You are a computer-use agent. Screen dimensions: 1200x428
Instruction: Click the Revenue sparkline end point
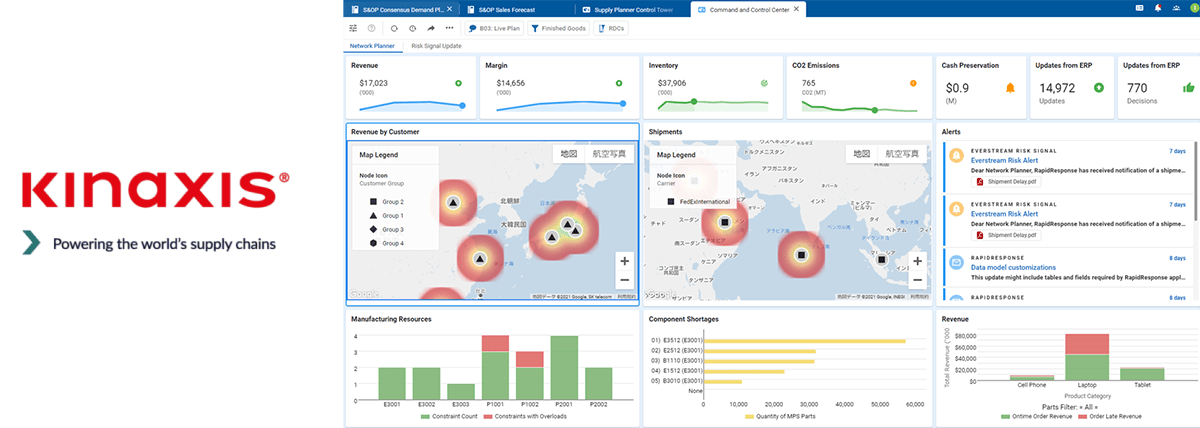click(x=462, y=105)
